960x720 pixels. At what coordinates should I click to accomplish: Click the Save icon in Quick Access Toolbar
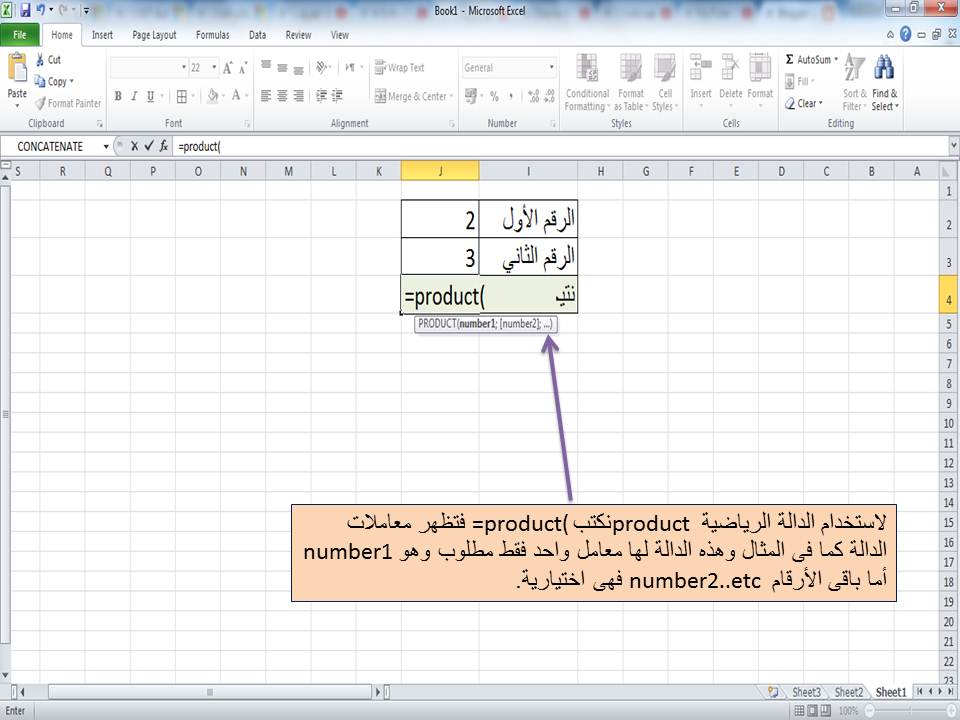pyautogui.click(x=25, y=10)
